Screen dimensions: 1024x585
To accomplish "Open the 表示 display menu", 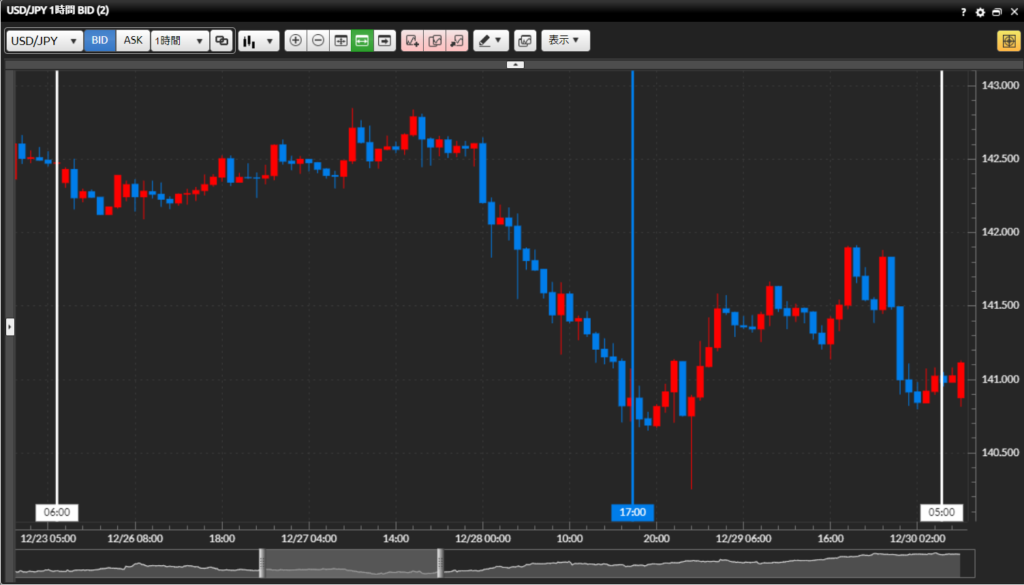I will [565, 41].
